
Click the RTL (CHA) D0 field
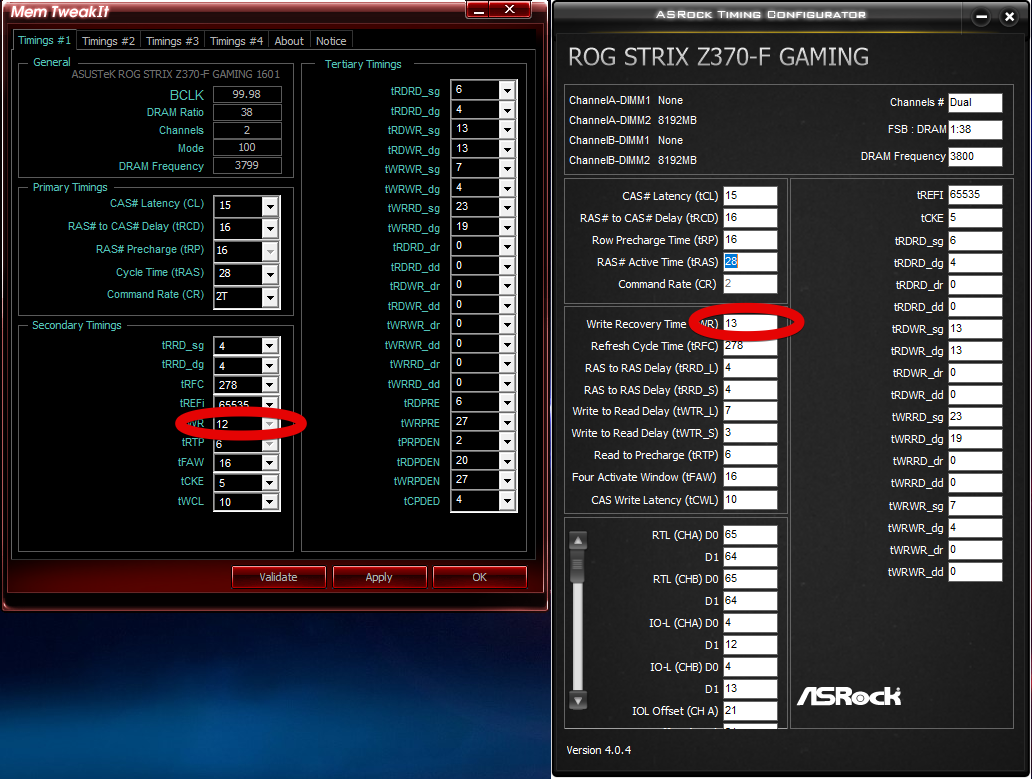[750, 535]
